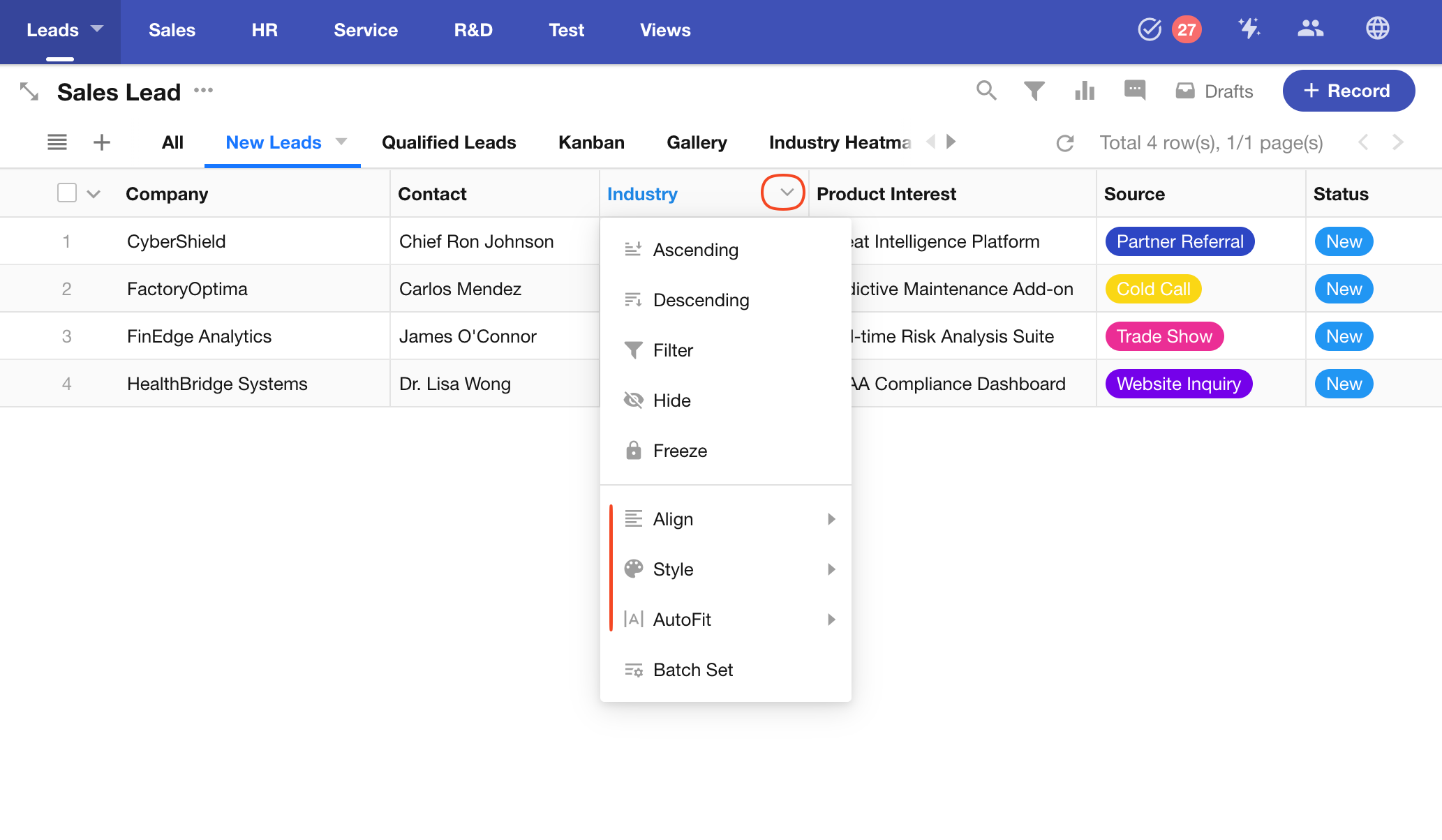This screenshot has height=840, width=1442.
Task: Open Drafts
Action: [1214, 91]
